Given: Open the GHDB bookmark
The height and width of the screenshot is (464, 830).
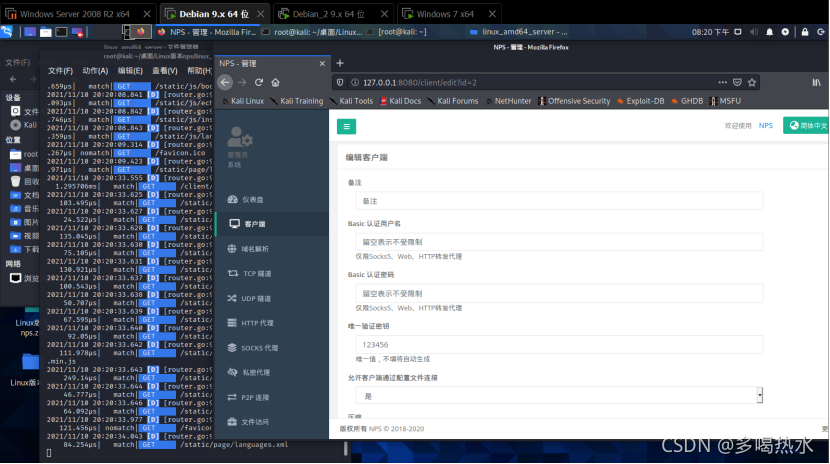Looking at the screenshot, I should click(687, 101).
